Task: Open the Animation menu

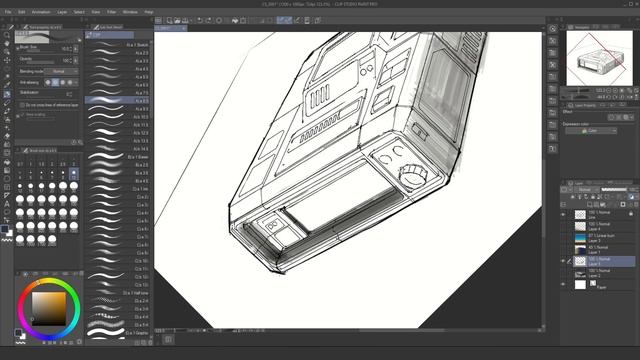Action: coord(41,12)
